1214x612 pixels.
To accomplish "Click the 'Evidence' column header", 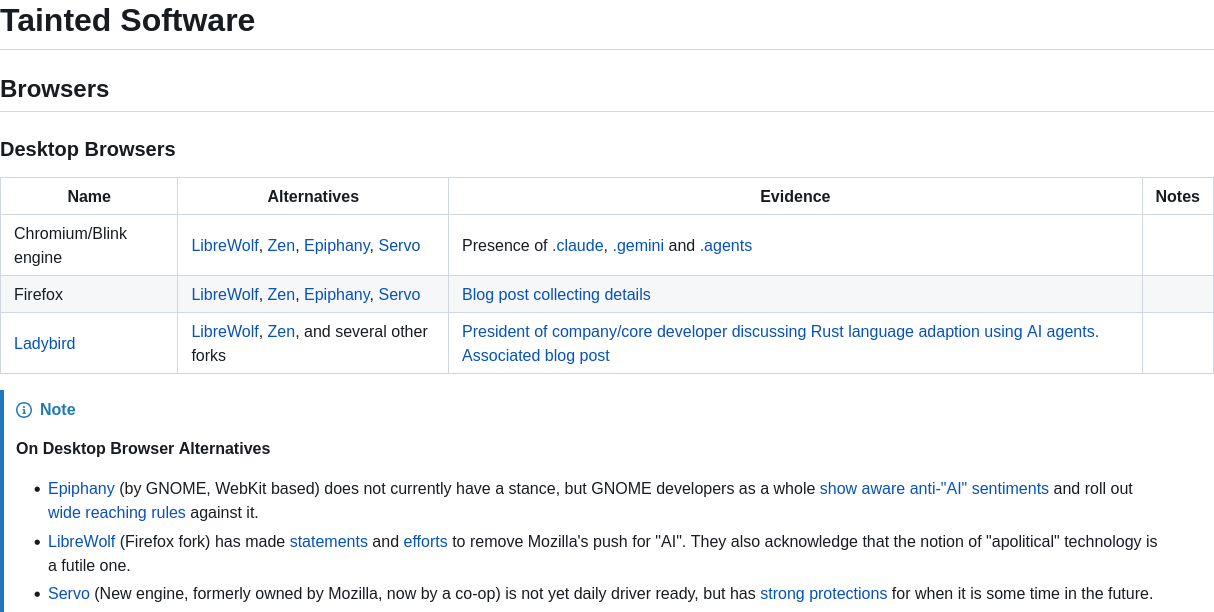I will [x=795, y=196].
